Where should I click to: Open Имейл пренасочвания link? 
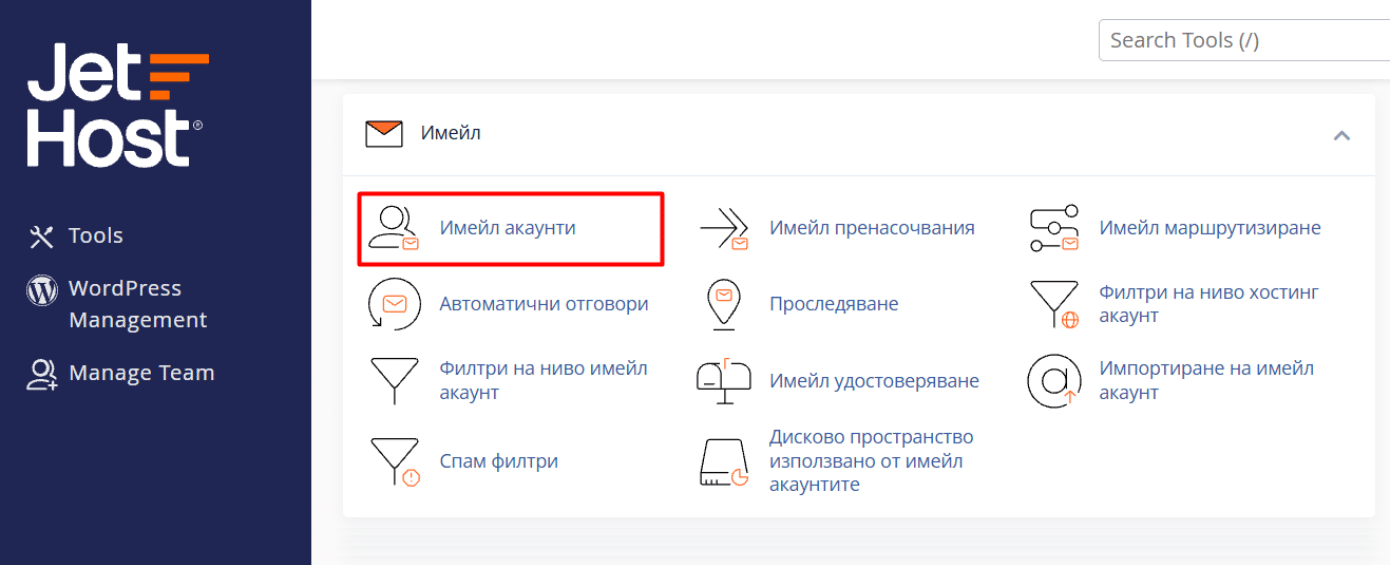click(872, 228)
